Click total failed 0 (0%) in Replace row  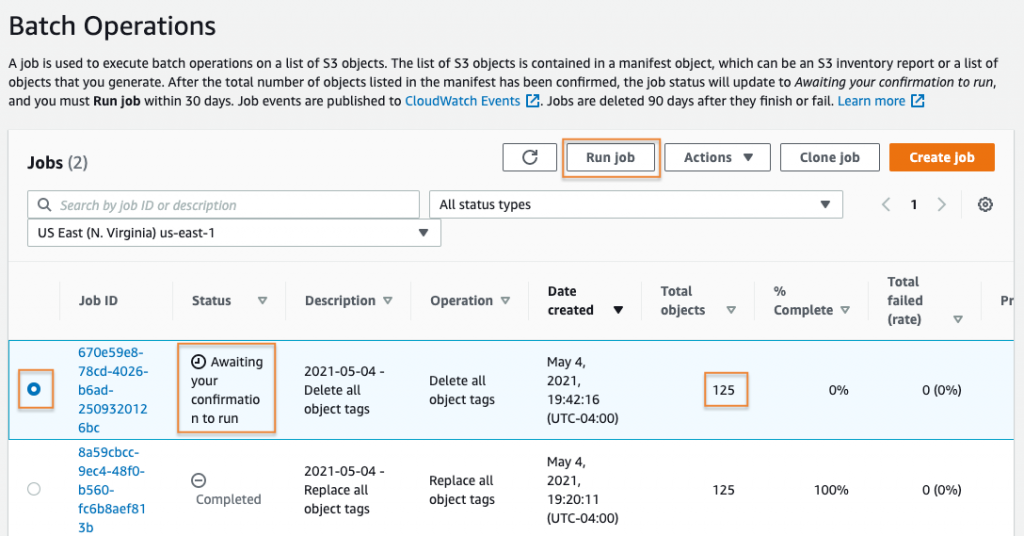click(x=941, y=490)
